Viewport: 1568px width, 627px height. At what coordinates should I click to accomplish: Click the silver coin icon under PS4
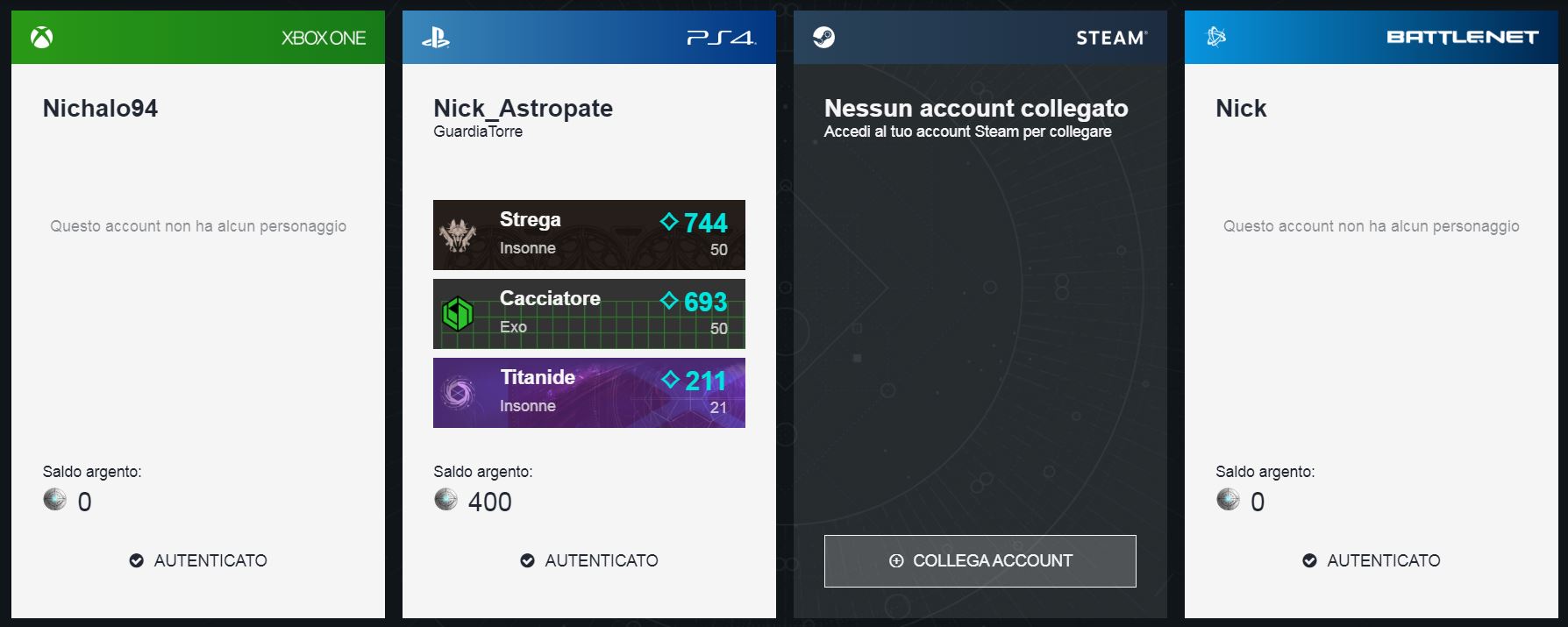pos(446,500)
